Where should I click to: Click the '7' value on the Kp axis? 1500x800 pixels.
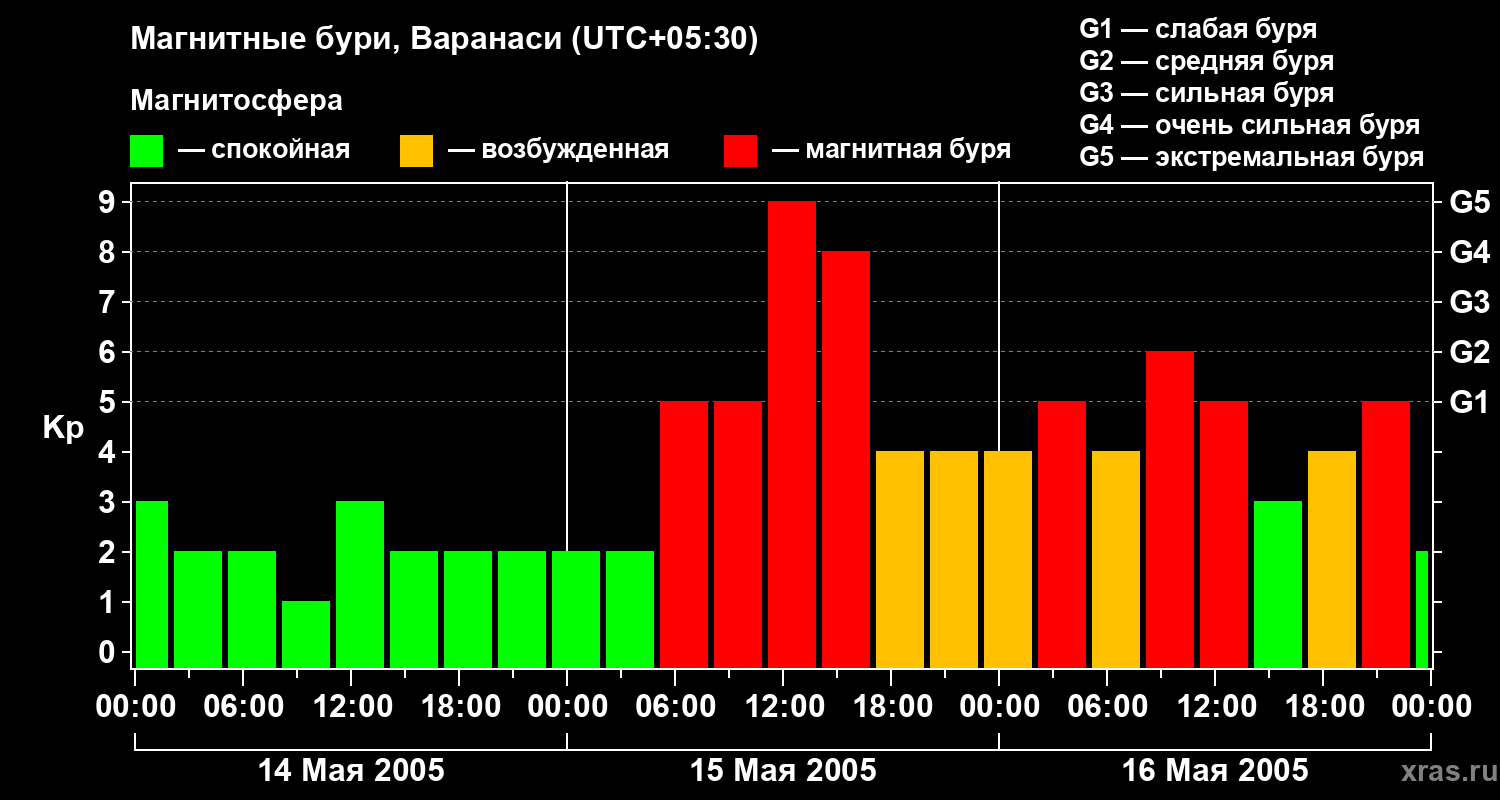(109, 303)
